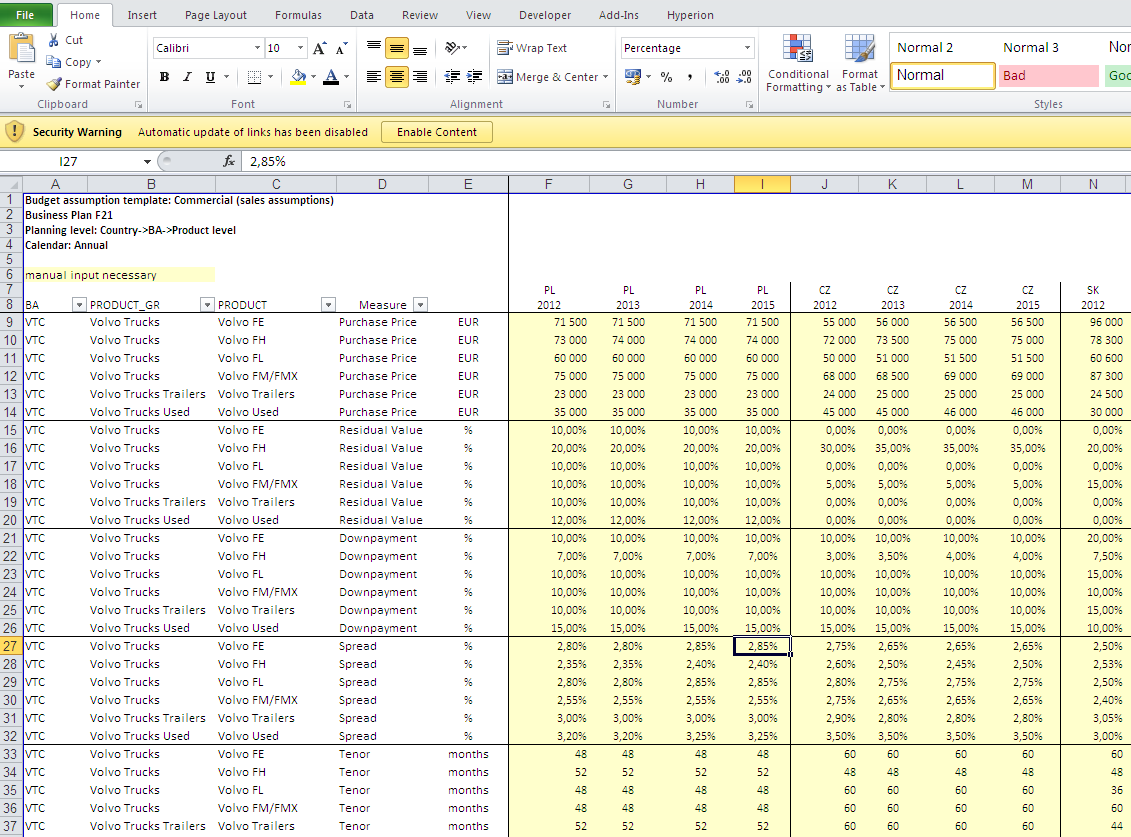This screenshot has height=837, width=1131.
Task: Select column header I
Action: 762,184
